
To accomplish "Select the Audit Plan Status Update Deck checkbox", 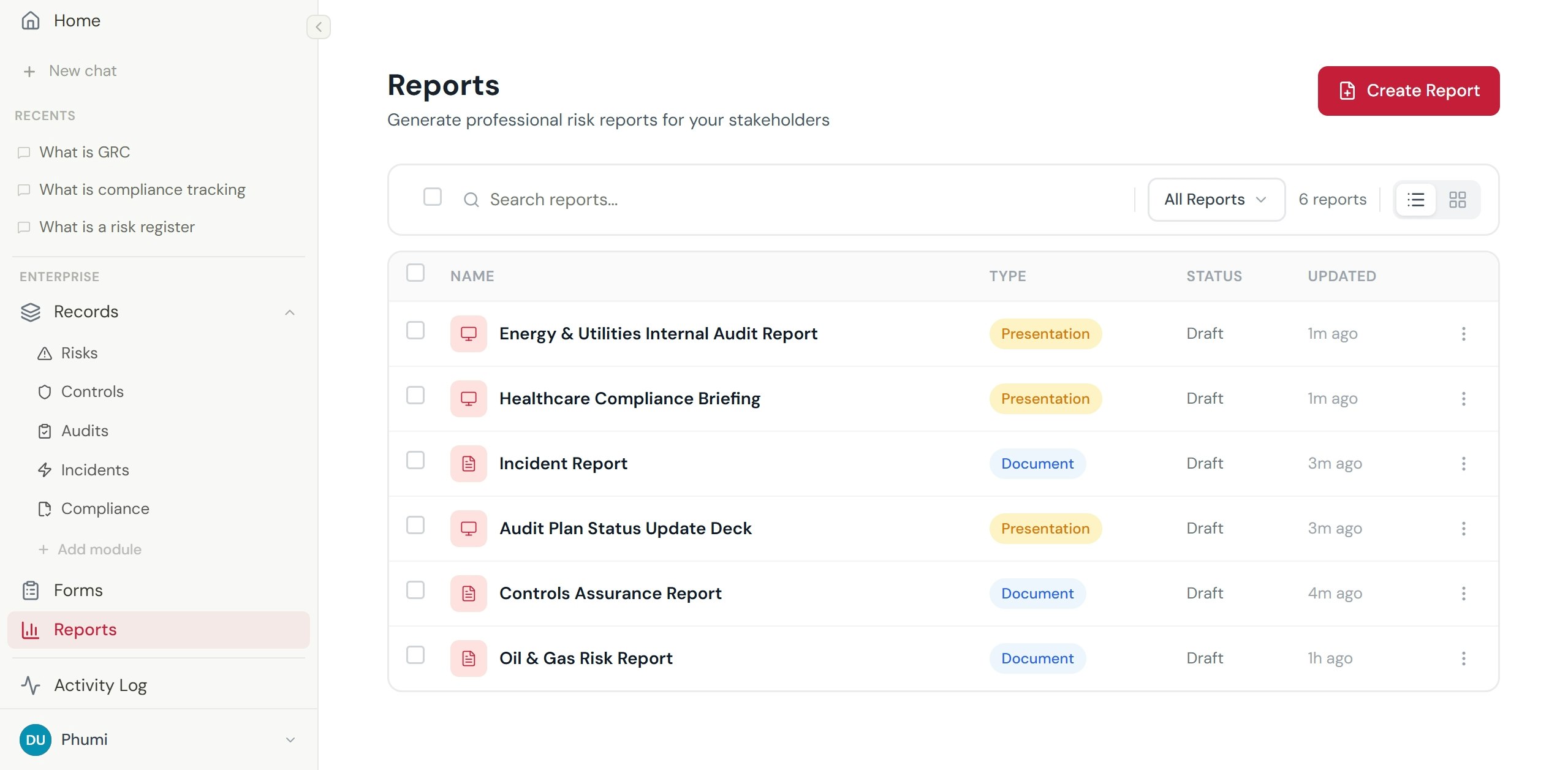I will click(415, 526).
